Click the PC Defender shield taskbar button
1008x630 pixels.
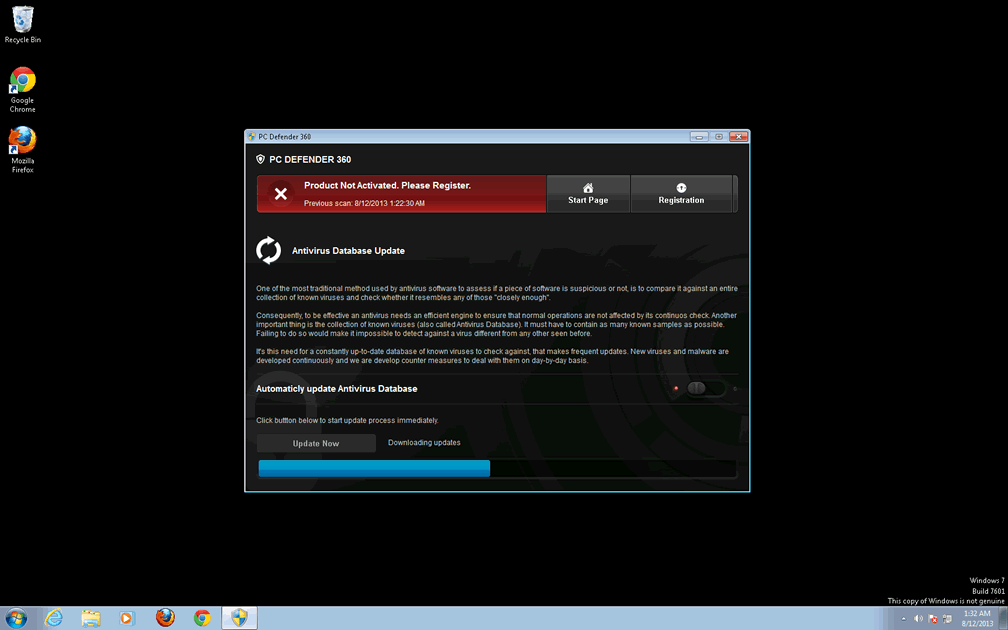[x=239, y=618]
